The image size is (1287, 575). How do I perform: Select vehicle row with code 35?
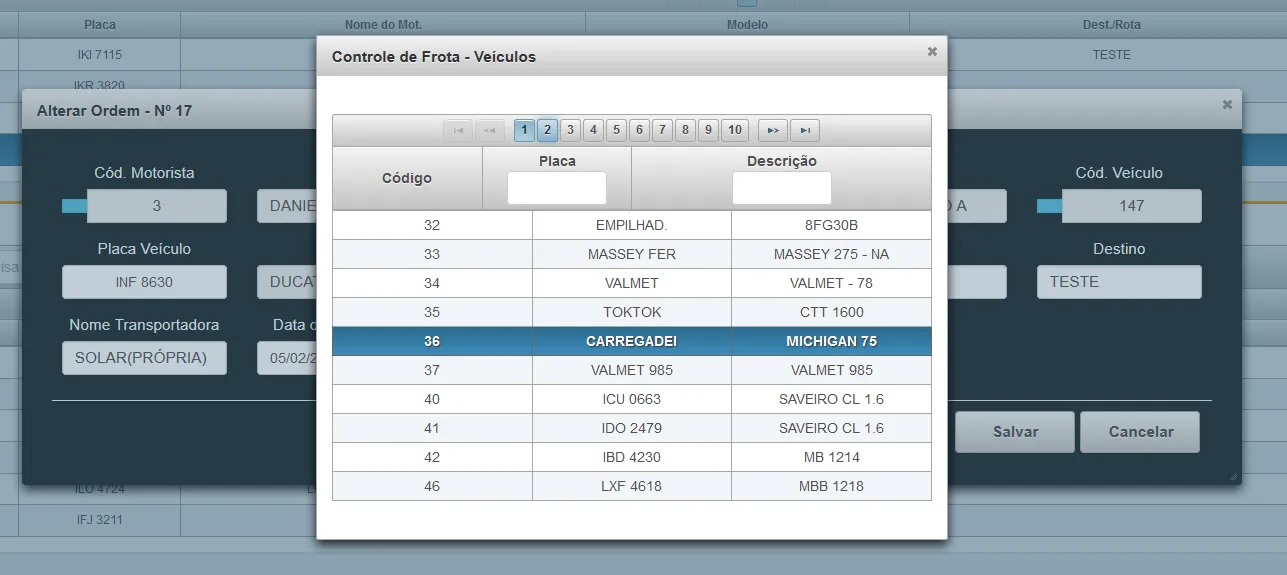[632, 312]
